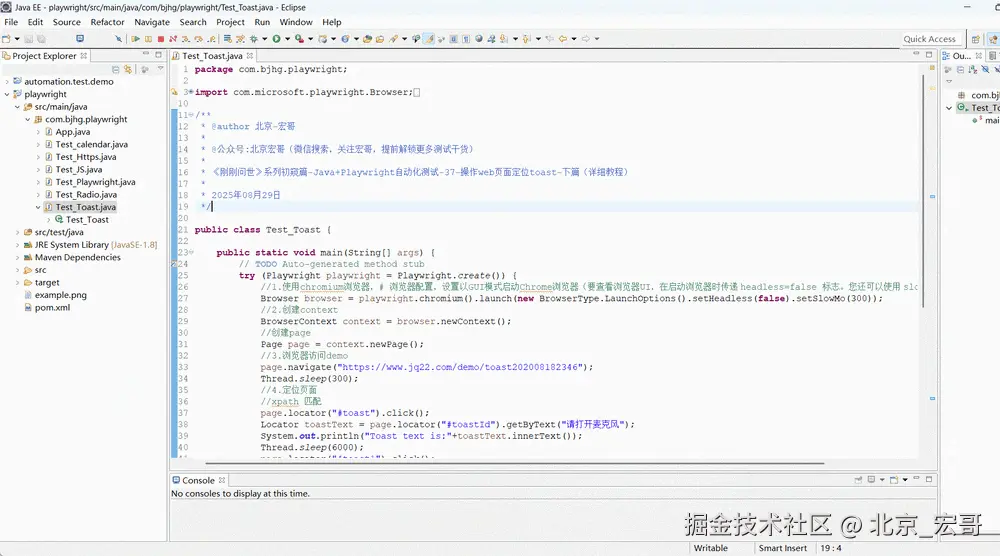
Task: Maximize the editor area icon
Action: 929,55
